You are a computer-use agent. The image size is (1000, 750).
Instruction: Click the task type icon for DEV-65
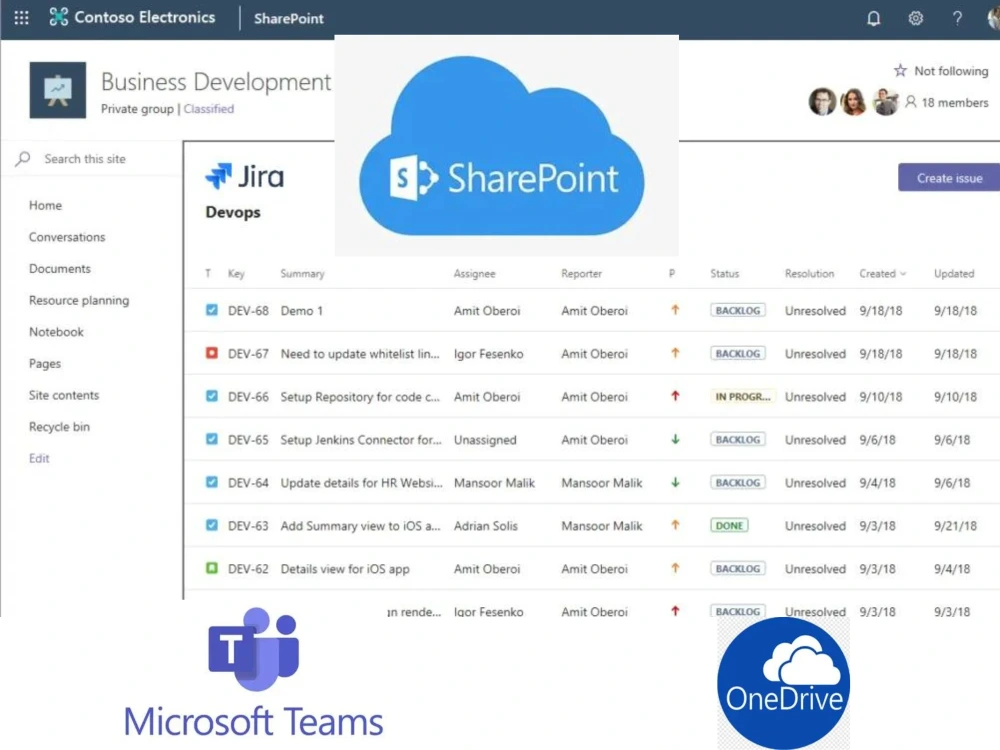point(212,439)
